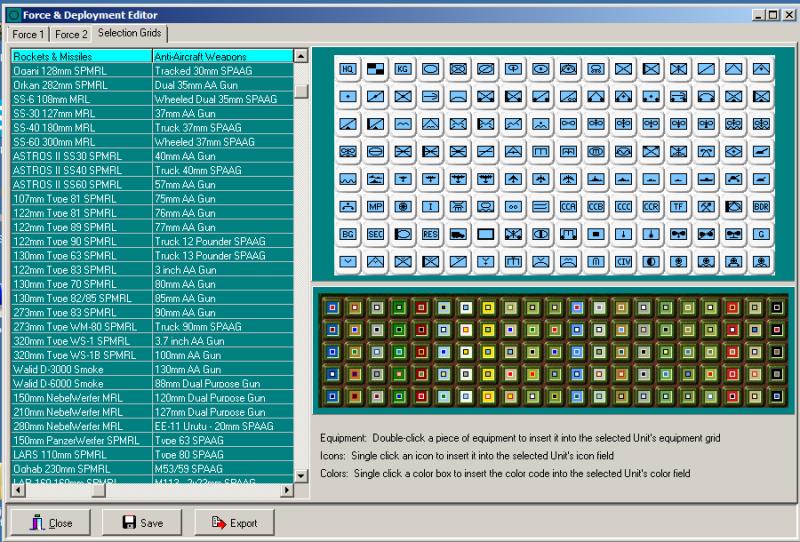Image resolution: width=800 pixels, height=542 pixels.
Task: Choose the TF task force icon
Action: 678,207
